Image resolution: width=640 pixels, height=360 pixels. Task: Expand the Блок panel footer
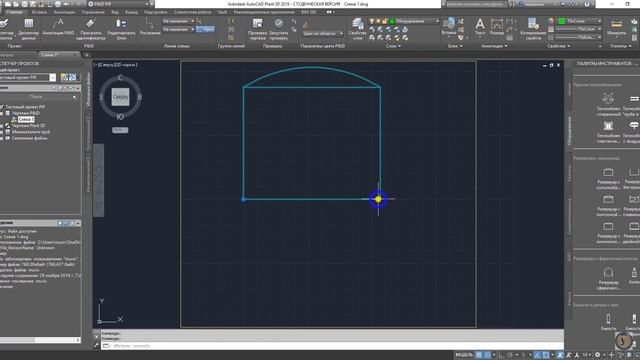[x=455, y=46]
